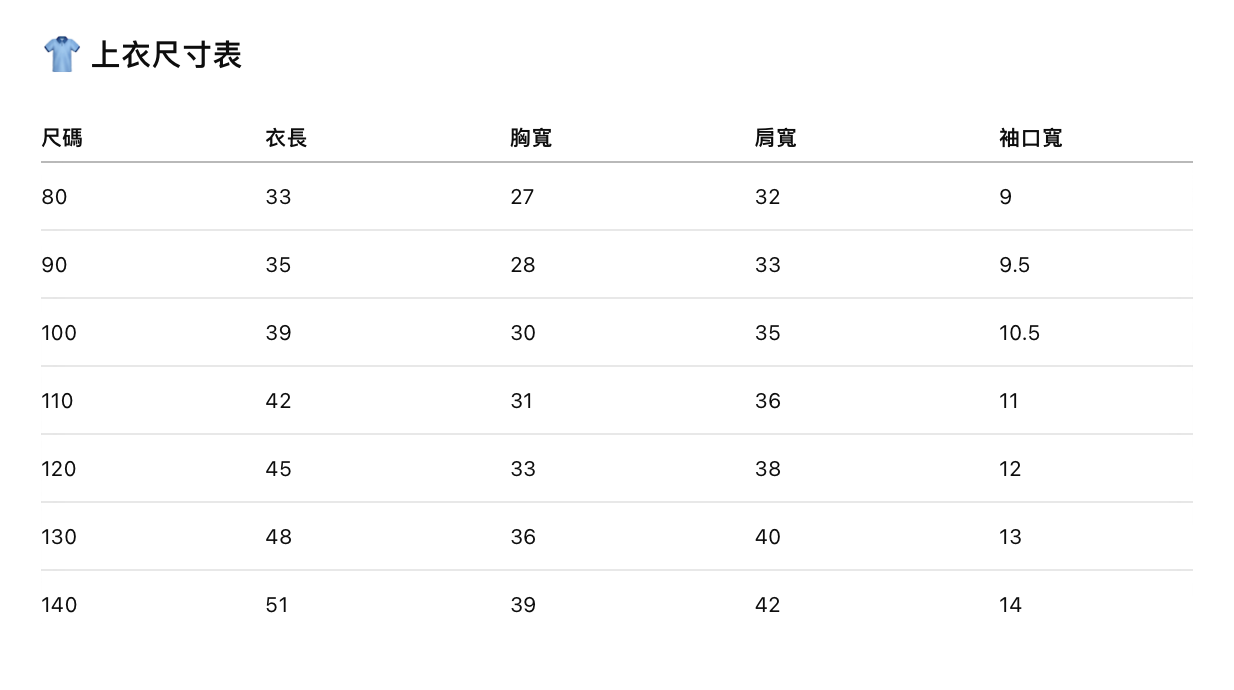The width and height of the screenshot is (1234, 690).
Task: Click size 130 row label
Action: pos(59,537)
